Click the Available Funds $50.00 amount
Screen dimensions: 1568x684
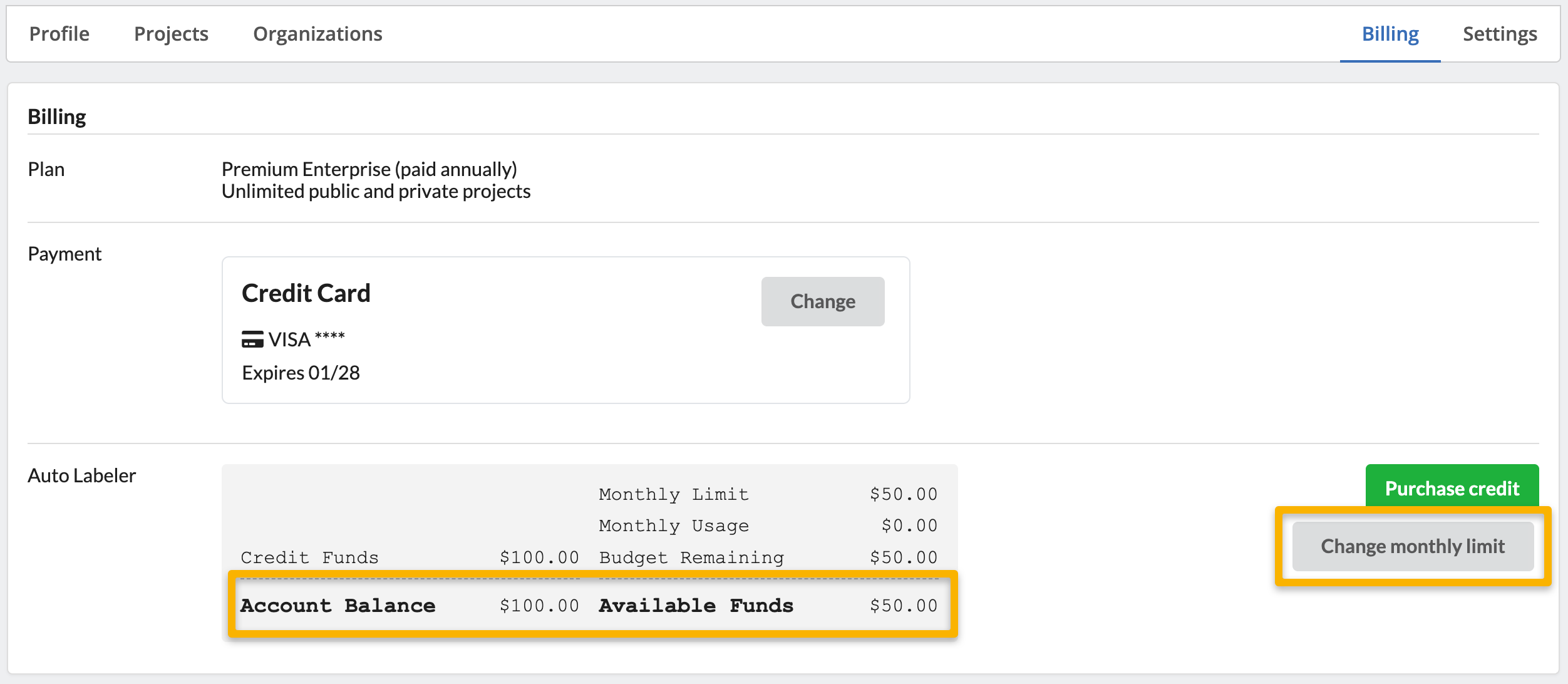click(903, 606)
